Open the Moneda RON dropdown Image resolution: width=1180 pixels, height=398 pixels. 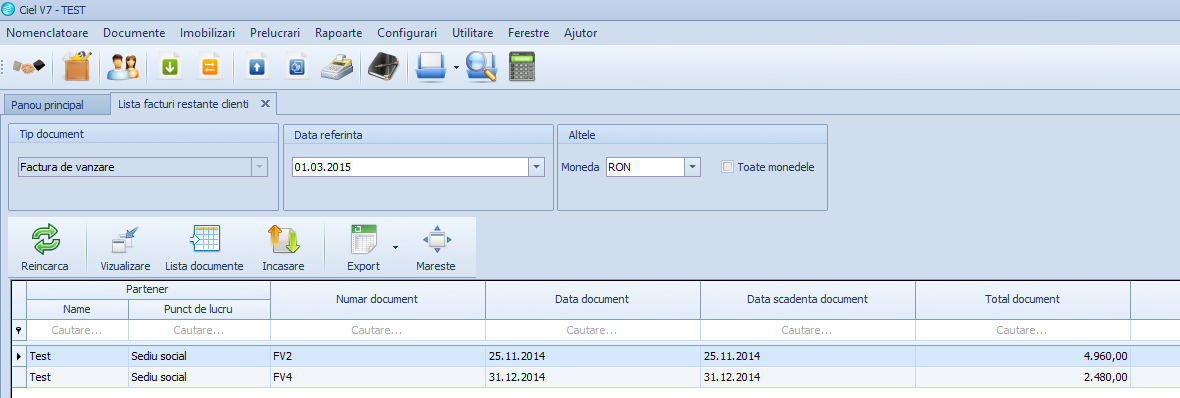click(692, 167)
